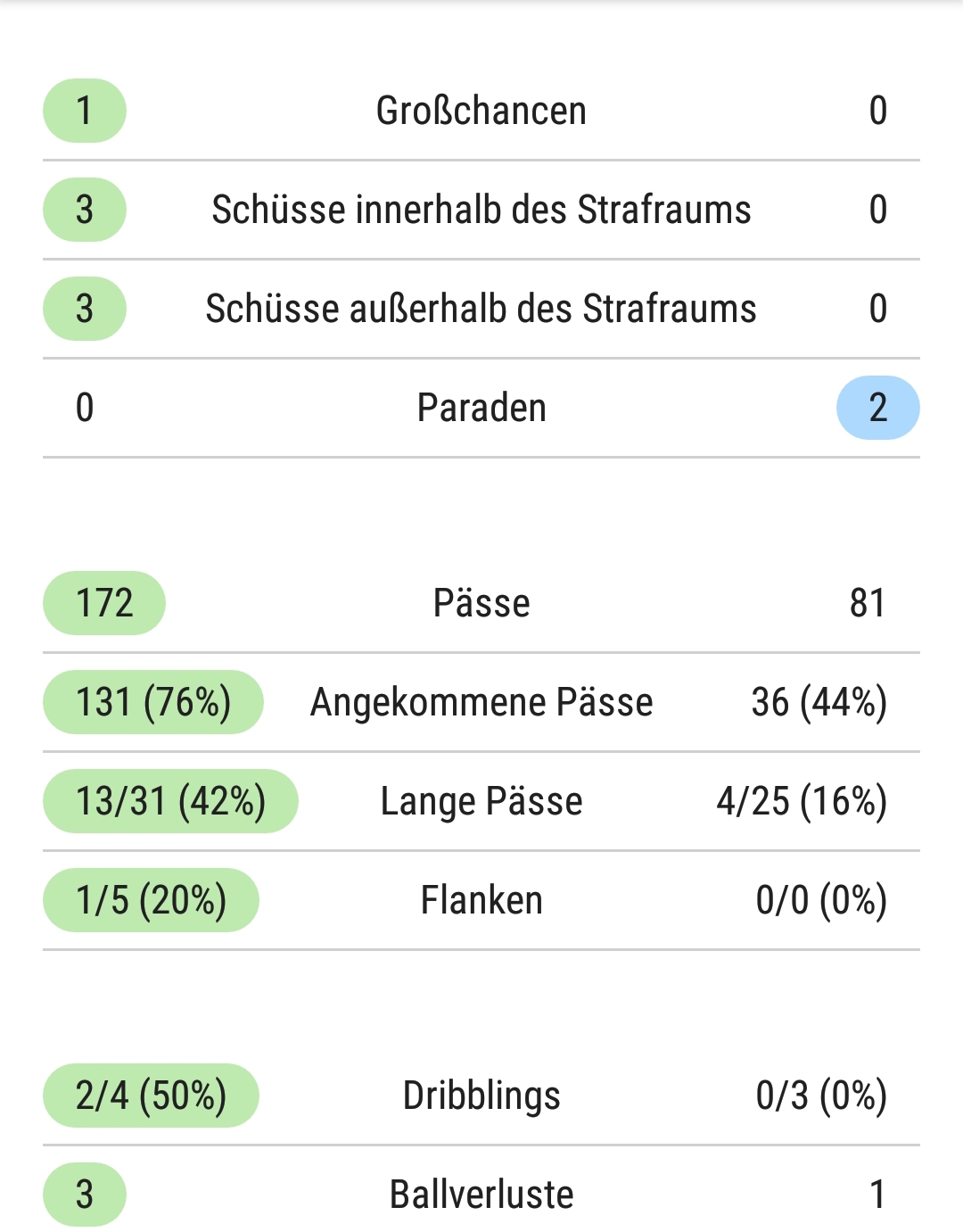Tap the Dribblings stat label
Screen dimensions: 963x1232
[481, 1096]
